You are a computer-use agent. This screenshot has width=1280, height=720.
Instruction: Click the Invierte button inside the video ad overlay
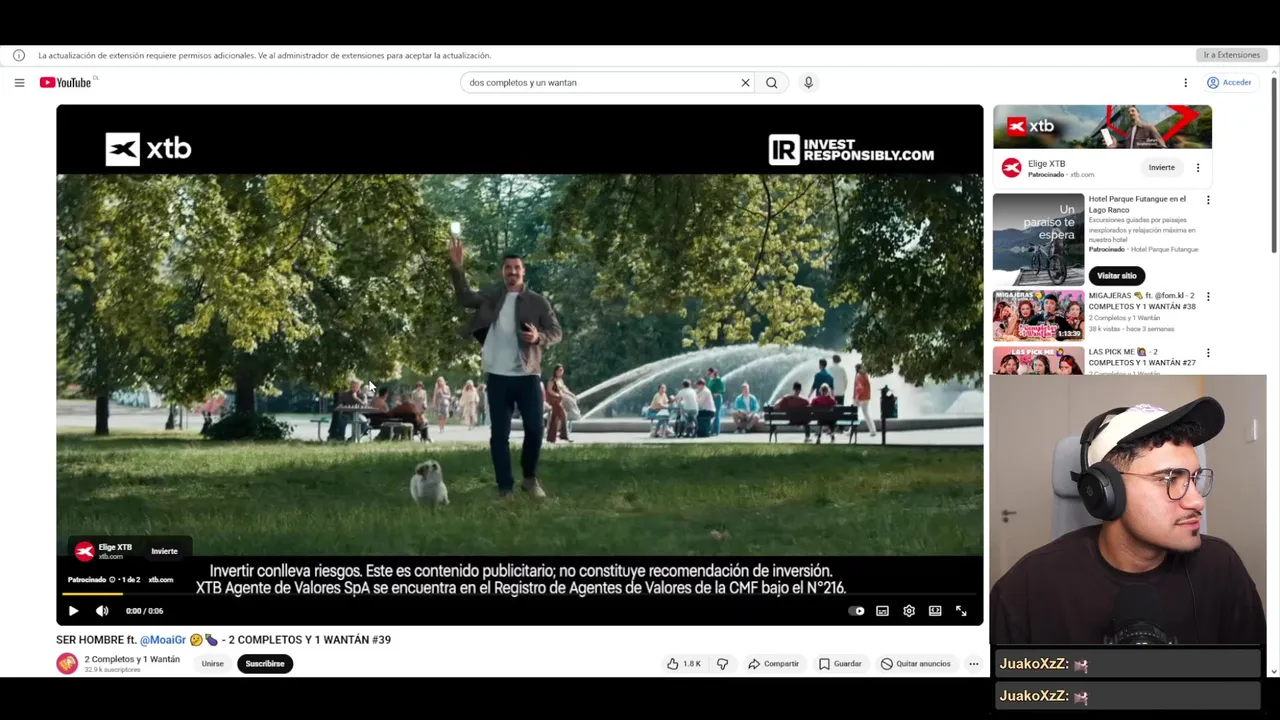(x=164, y=551)
